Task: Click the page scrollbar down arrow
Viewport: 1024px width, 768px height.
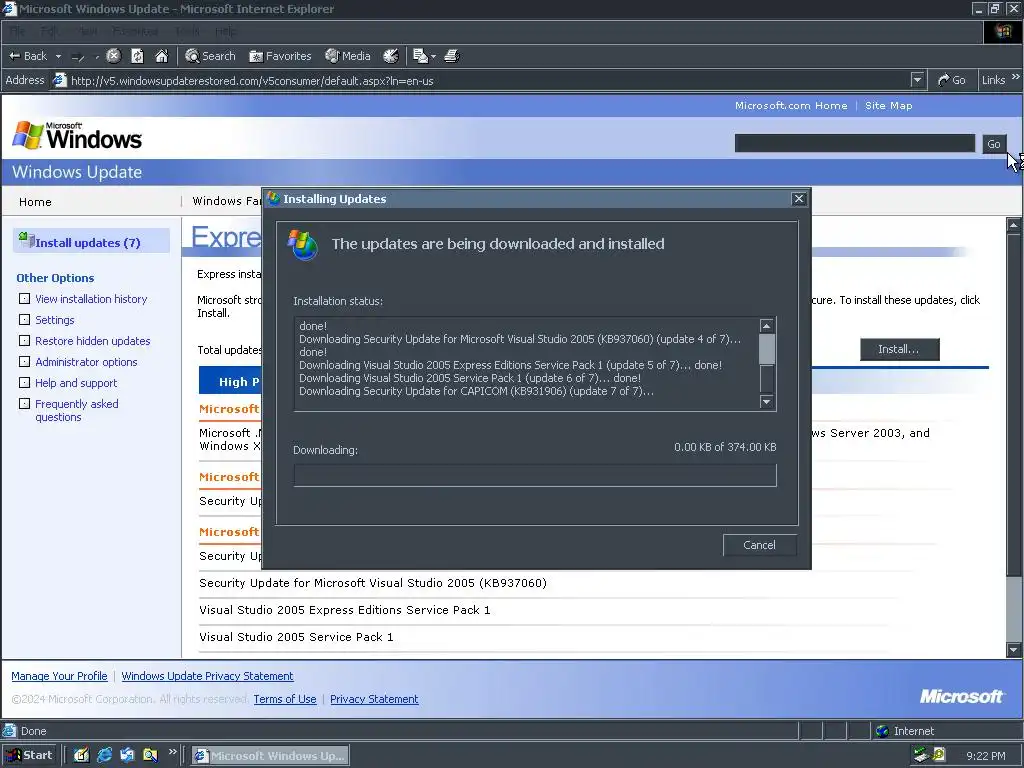Action: coord(1014,650)
